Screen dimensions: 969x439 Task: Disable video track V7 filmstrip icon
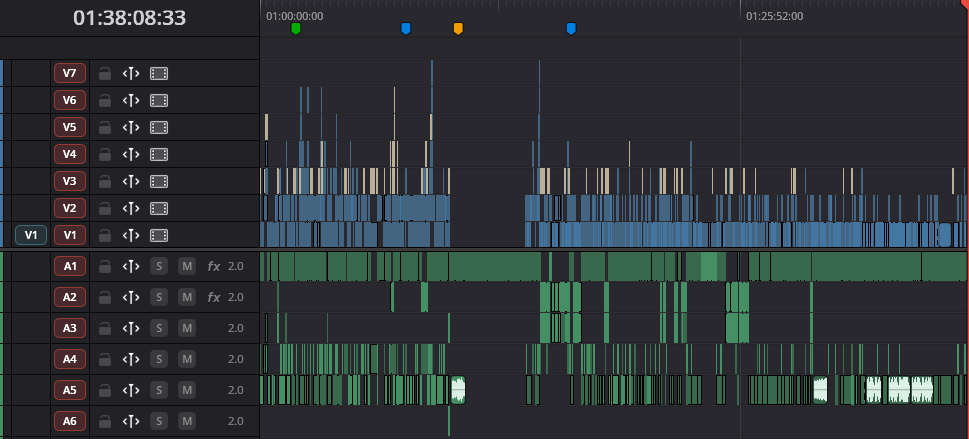159,74
